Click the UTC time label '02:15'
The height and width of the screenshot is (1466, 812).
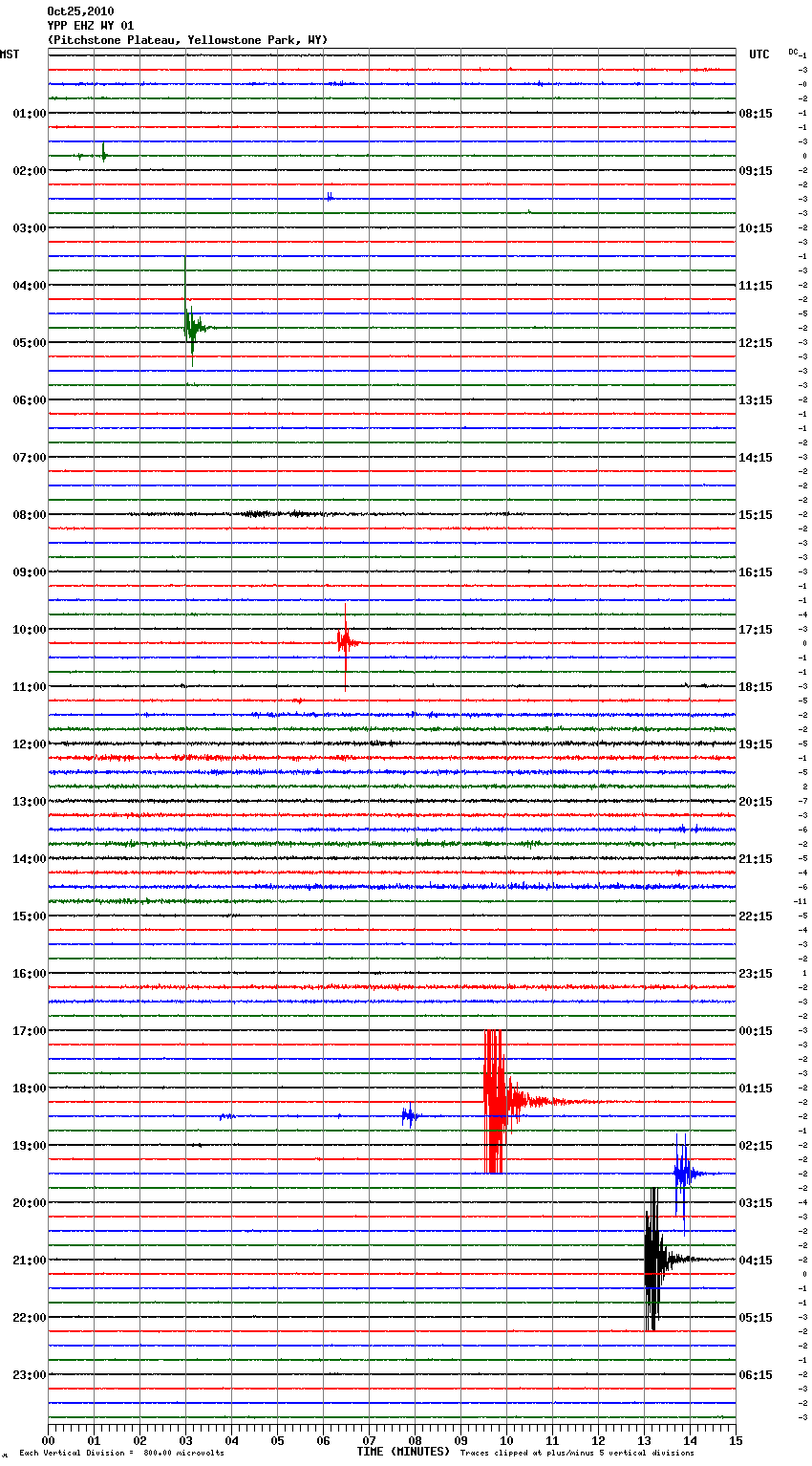756,1146
